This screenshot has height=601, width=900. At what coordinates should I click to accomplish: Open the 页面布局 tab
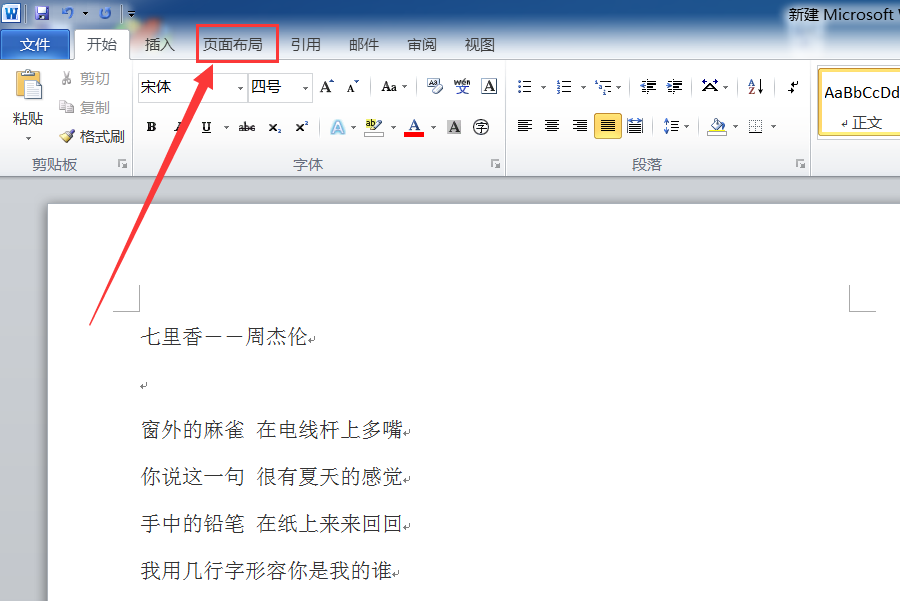(233, 44)
